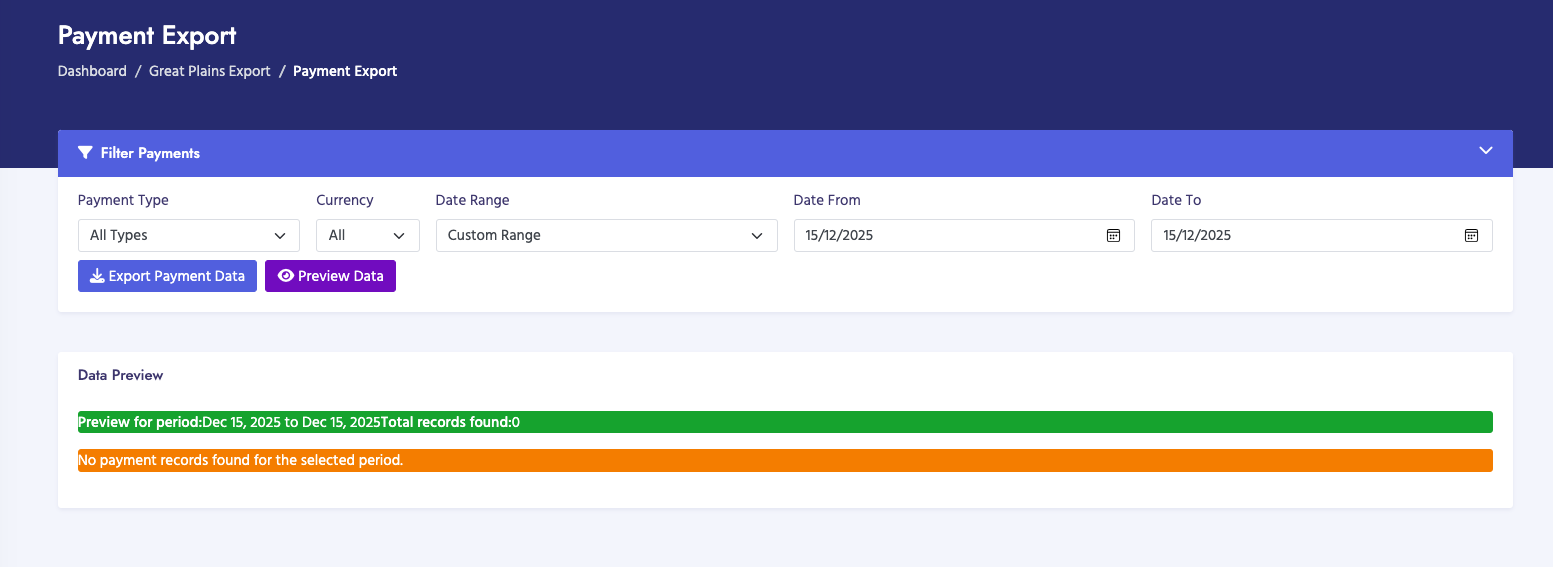Image resolution: width=1553 pixels, height=567 pixels.
Task: Click the Payment Type label
Action: pos(123,200)
